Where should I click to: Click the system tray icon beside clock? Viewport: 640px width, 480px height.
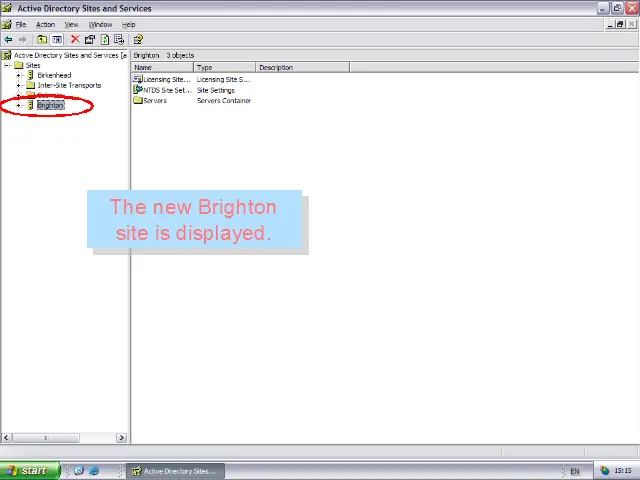(x=604, y=471)
